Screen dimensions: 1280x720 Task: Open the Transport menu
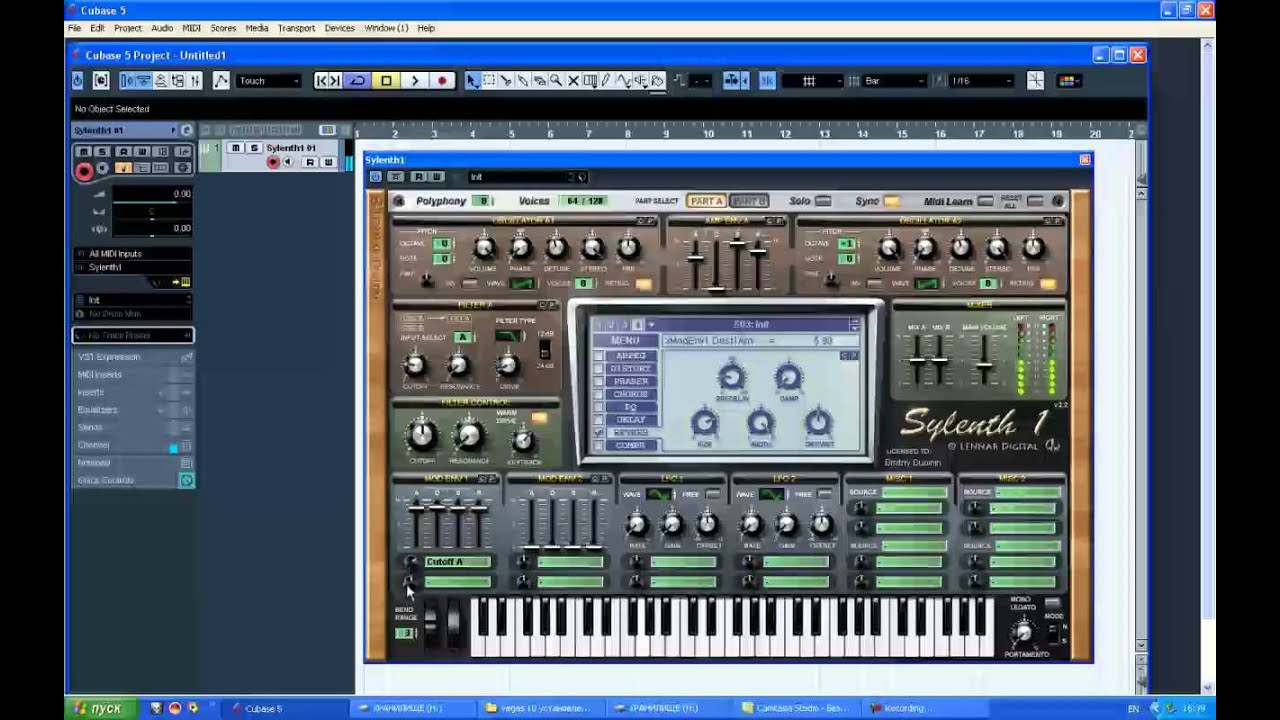(296, 28)
